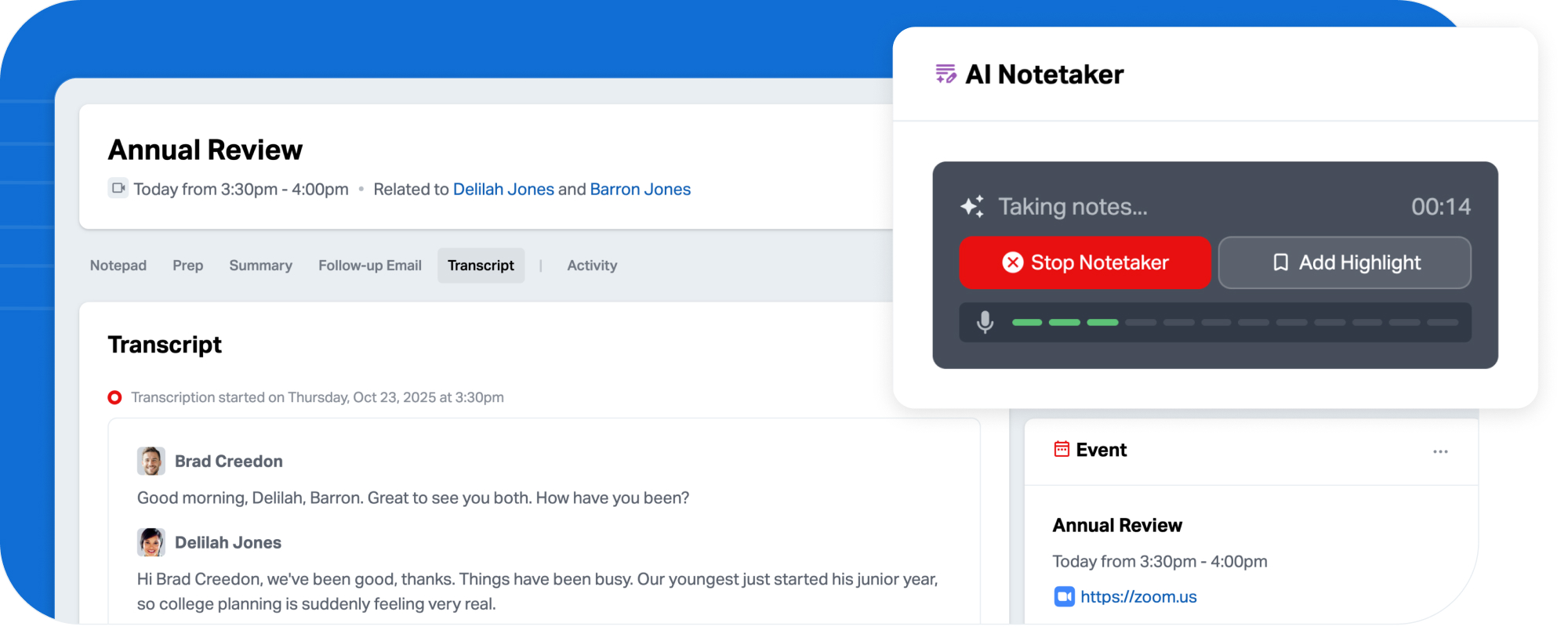Select the Summary tab
Screen dimensions: 1568x630
(x=260, y=266)
